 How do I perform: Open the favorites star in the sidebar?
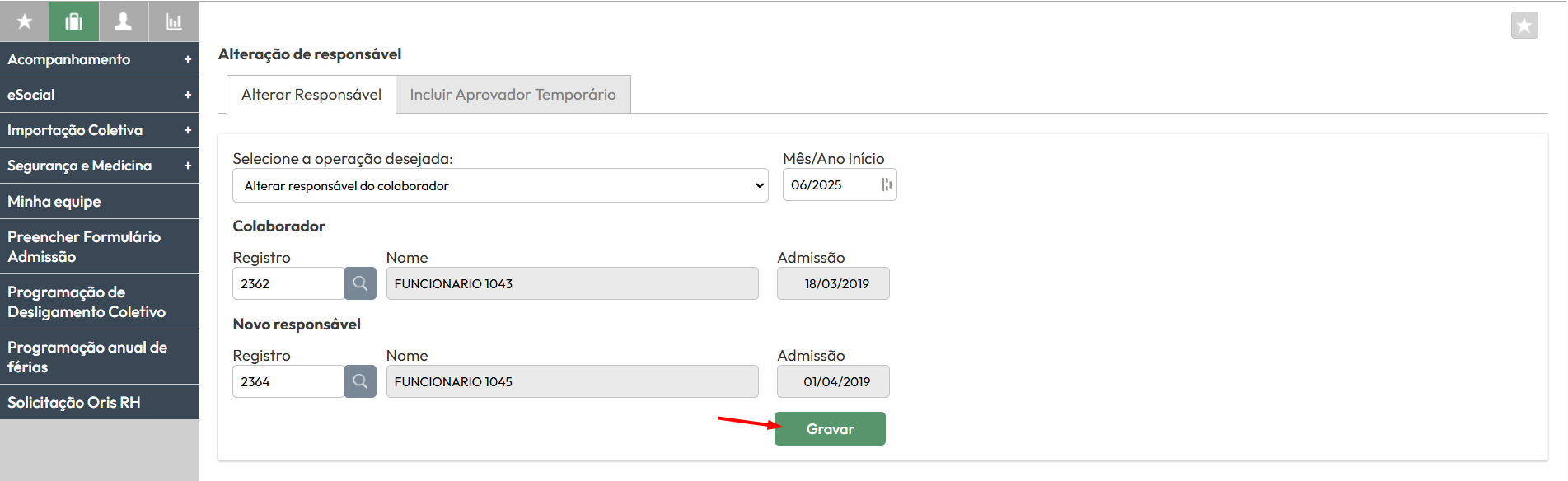coord(25,21)
